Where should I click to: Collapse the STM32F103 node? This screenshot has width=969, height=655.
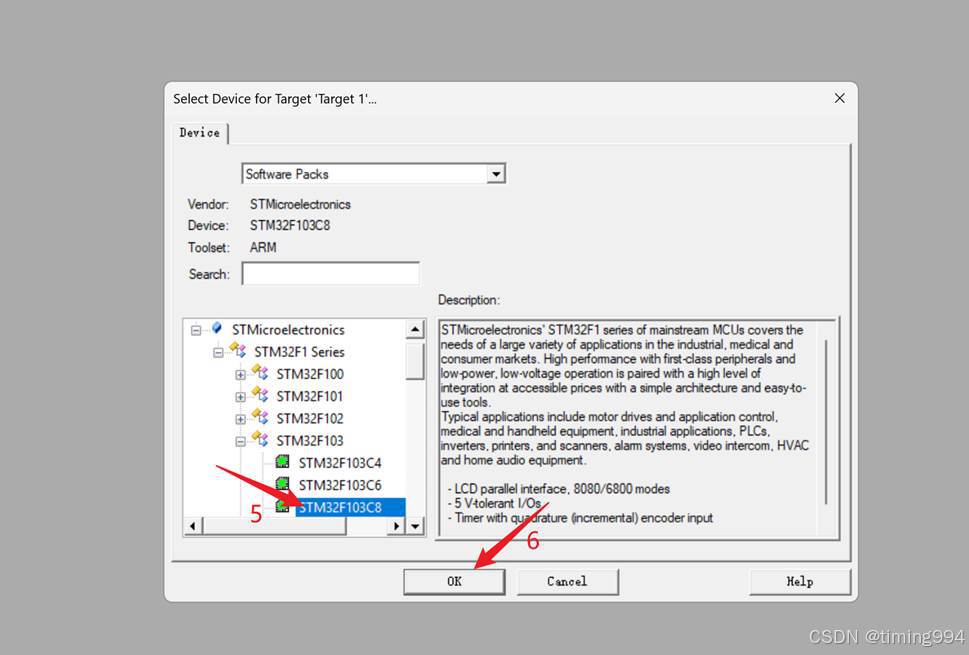coord(240,441)
